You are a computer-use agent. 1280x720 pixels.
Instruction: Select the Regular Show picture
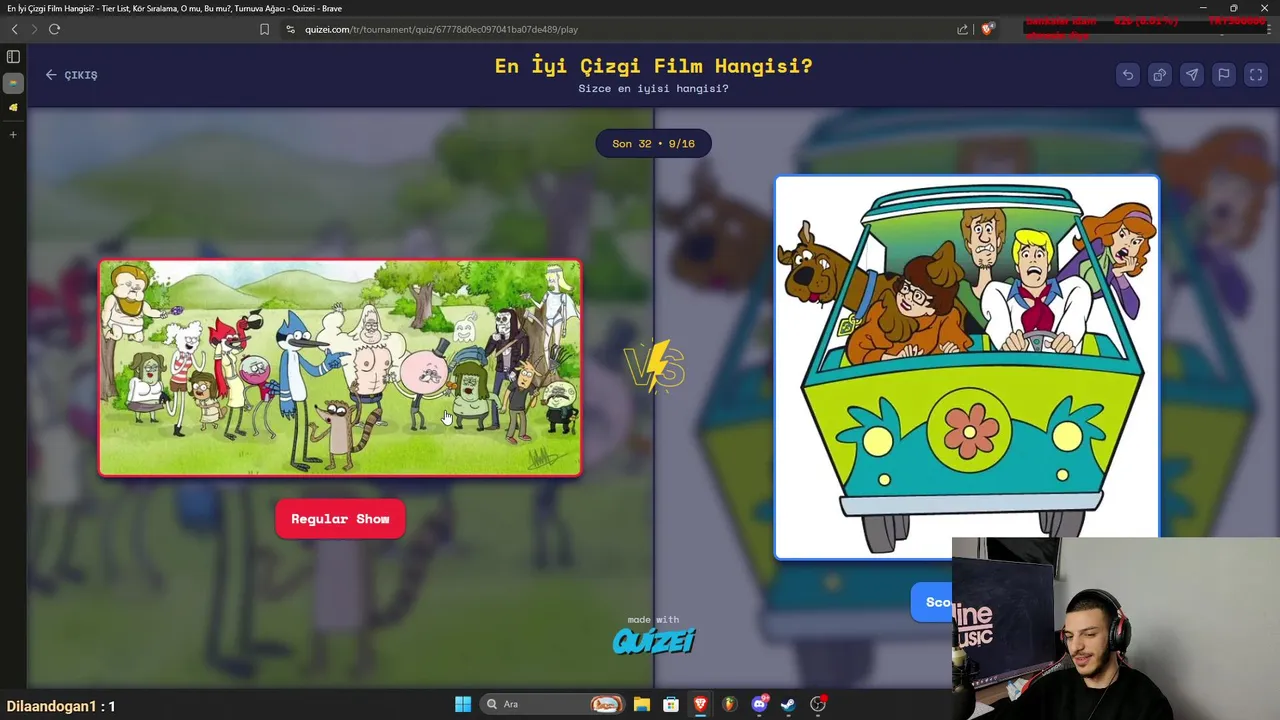pyautogui.click(x=340, y=368)
